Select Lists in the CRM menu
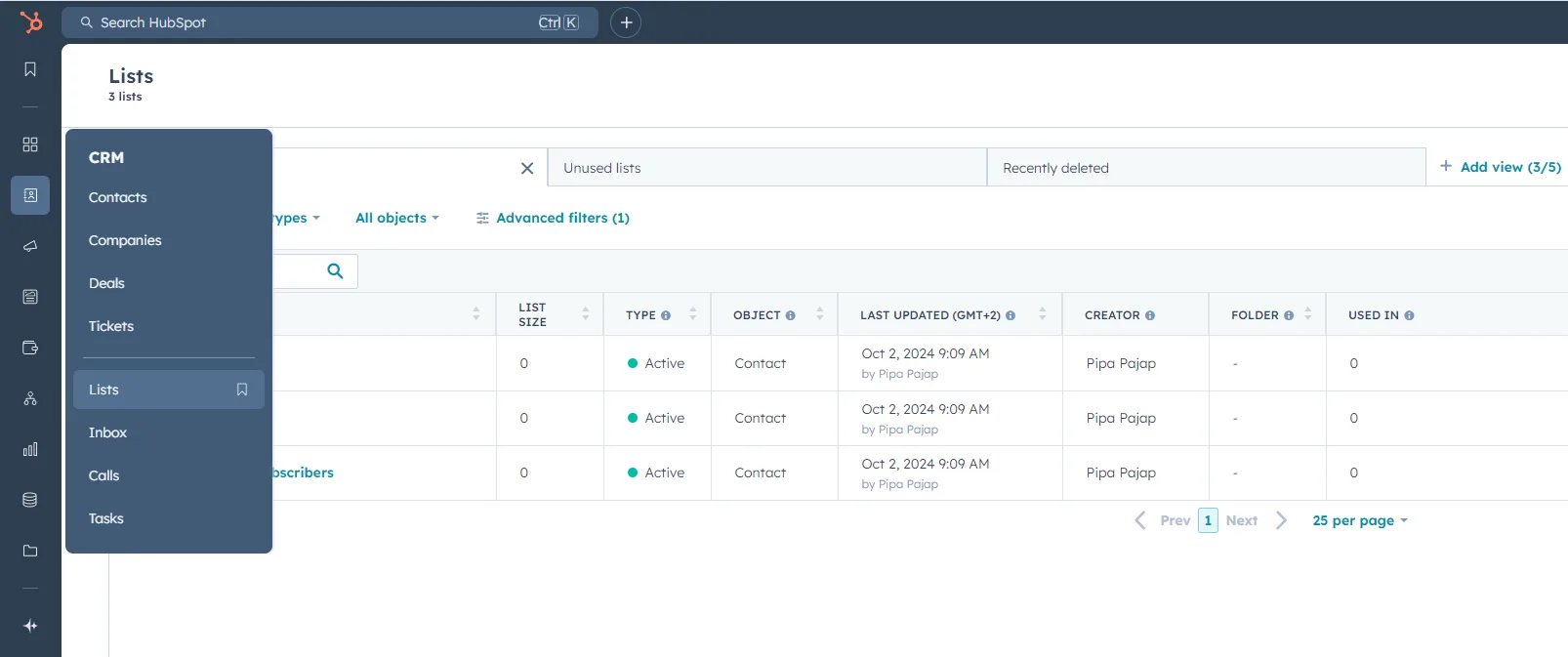The height and width of the screenshot is (657, 1568). pos(169,390)
